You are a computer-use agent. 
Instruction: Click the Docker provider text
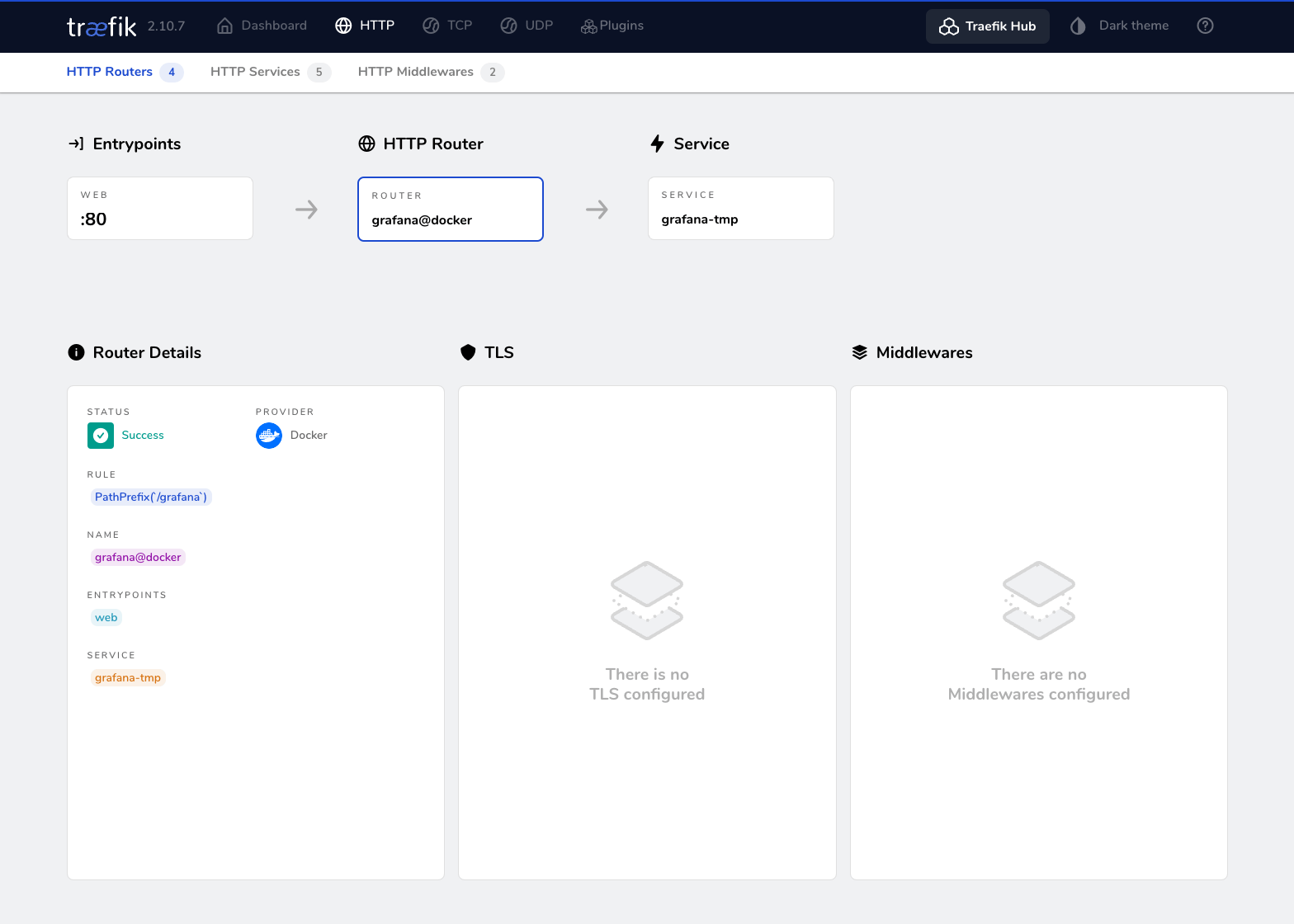click(x=309, y=436)
